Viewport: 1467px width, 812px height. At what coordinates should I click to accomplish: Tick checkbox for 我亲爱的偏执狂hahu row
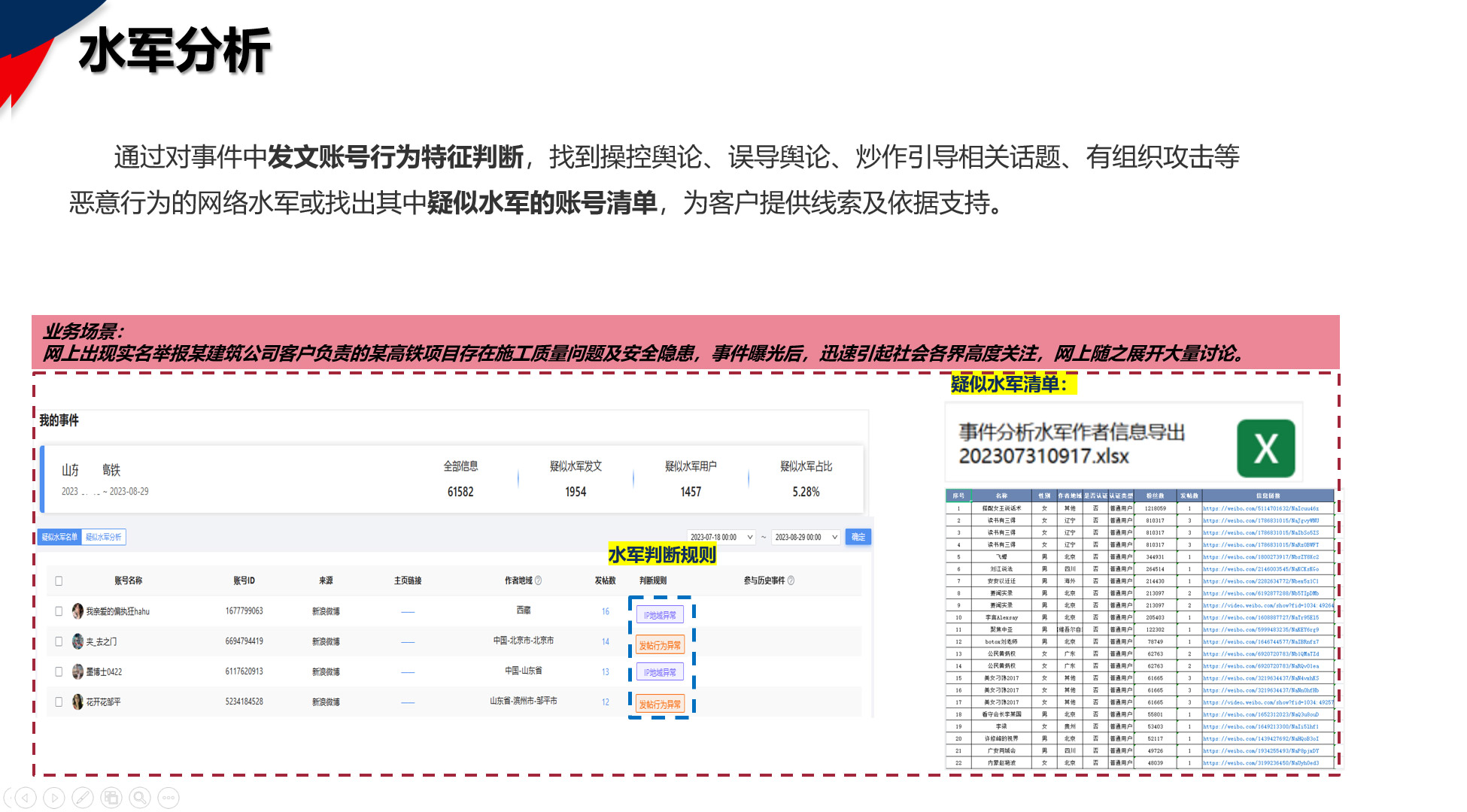(x=59, y=611)
